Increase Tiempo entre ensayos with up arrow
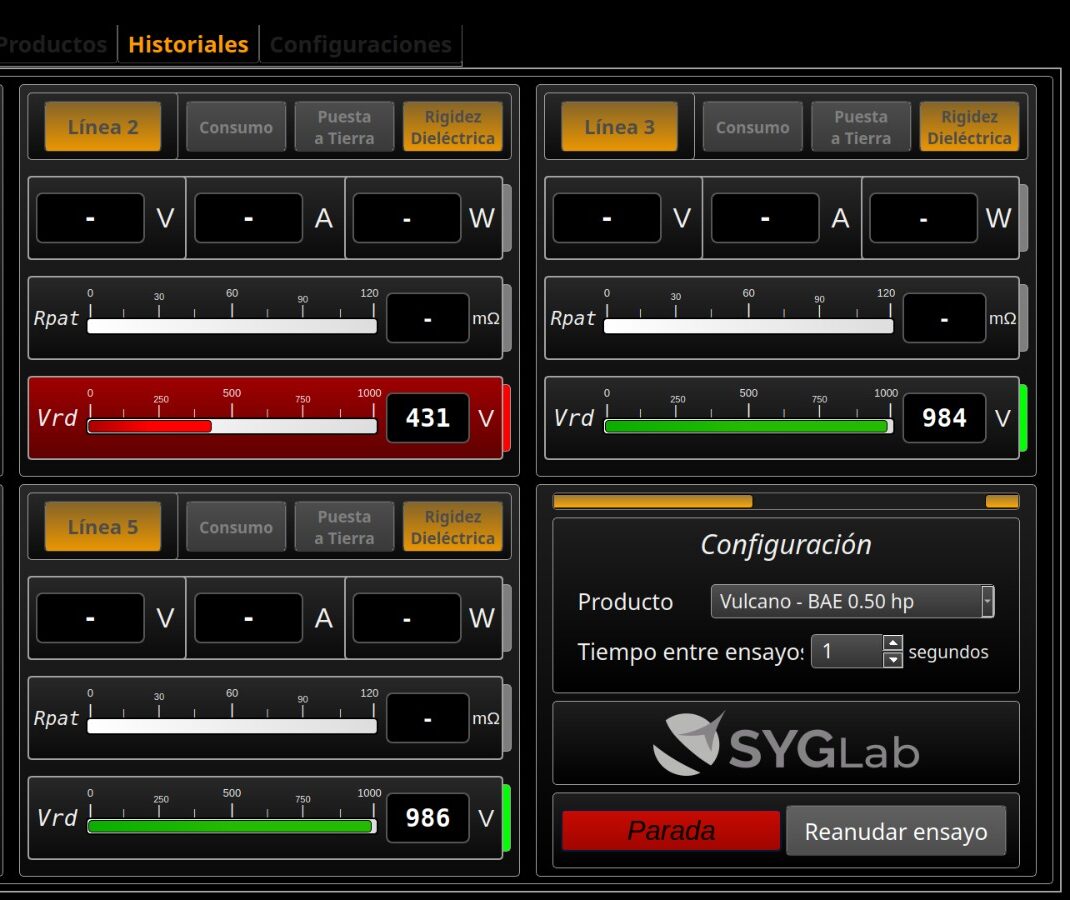This screenshot has height=900, width=1070. tap(893, 643)
